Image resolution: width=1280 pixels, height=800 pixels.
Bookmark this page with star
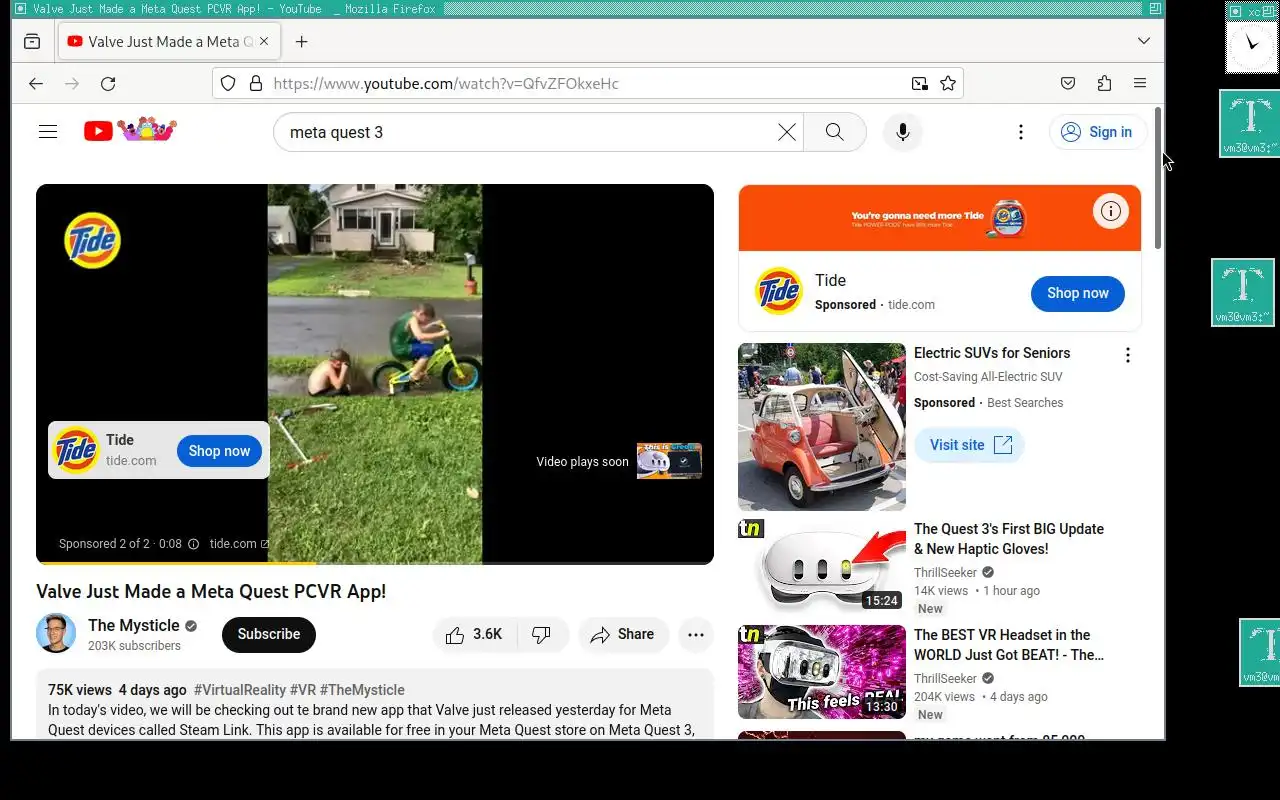(948, 84)
